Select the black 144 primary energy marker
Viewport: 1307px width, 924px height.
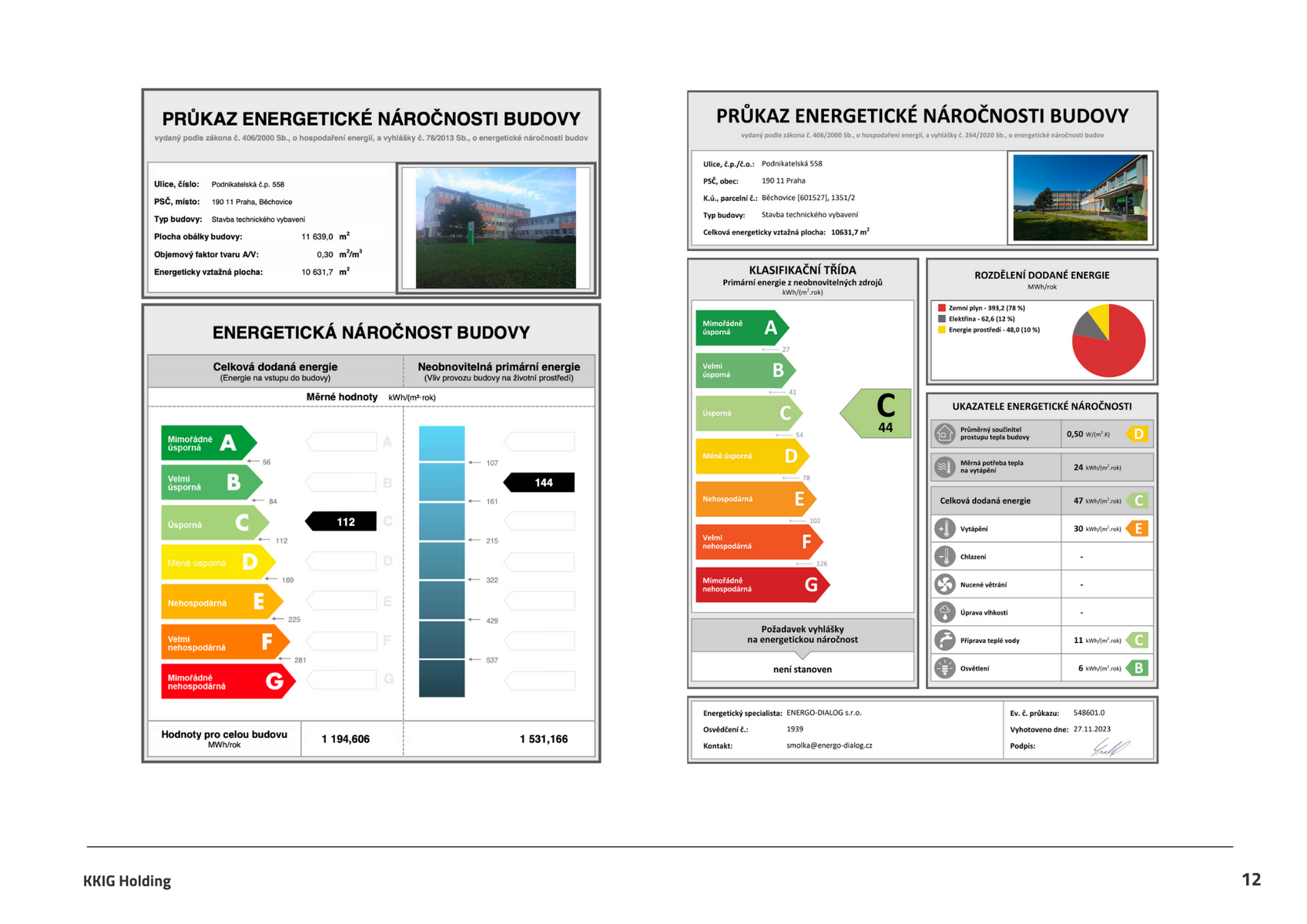[x=539, y=482]
